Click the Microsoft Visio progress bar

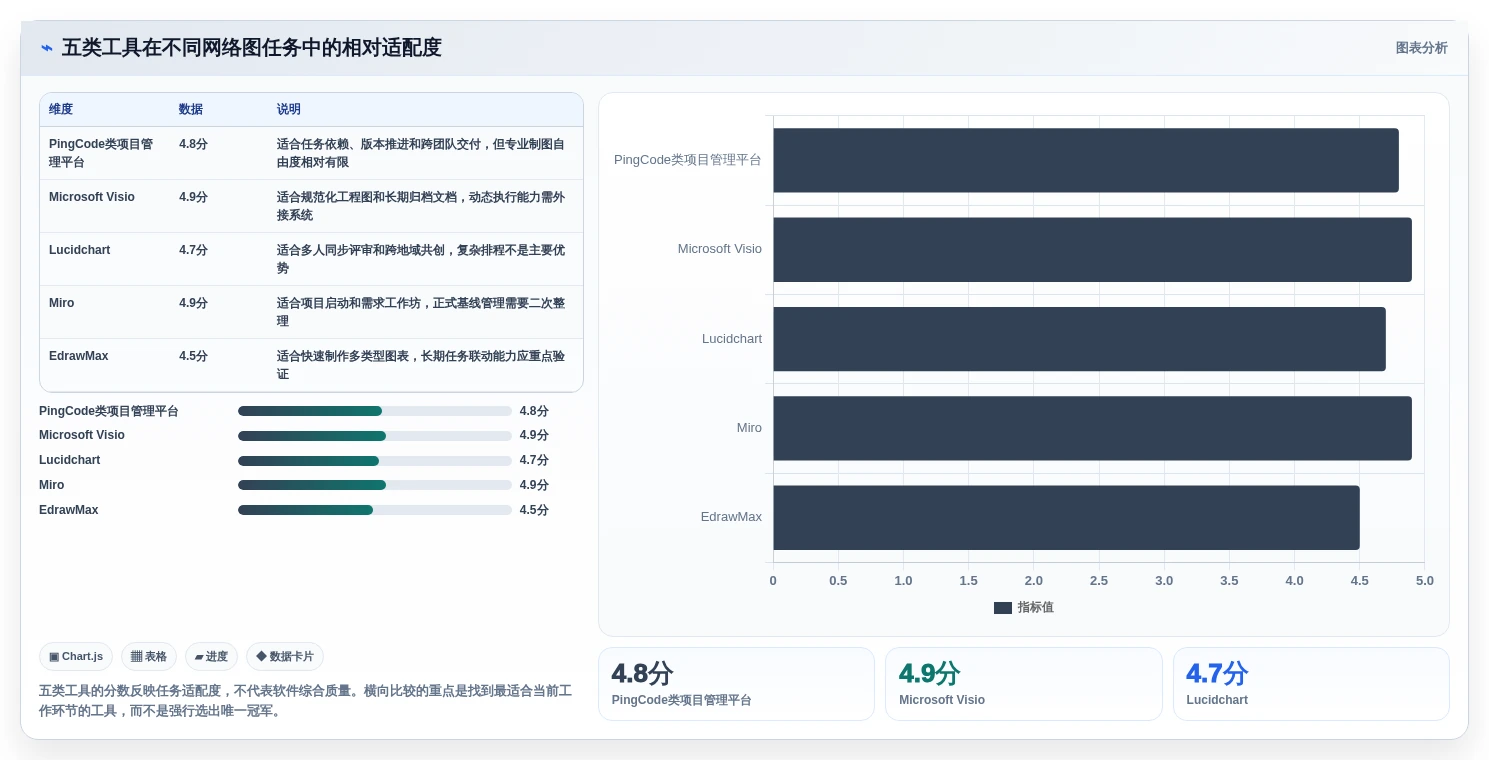click(375, 436)
